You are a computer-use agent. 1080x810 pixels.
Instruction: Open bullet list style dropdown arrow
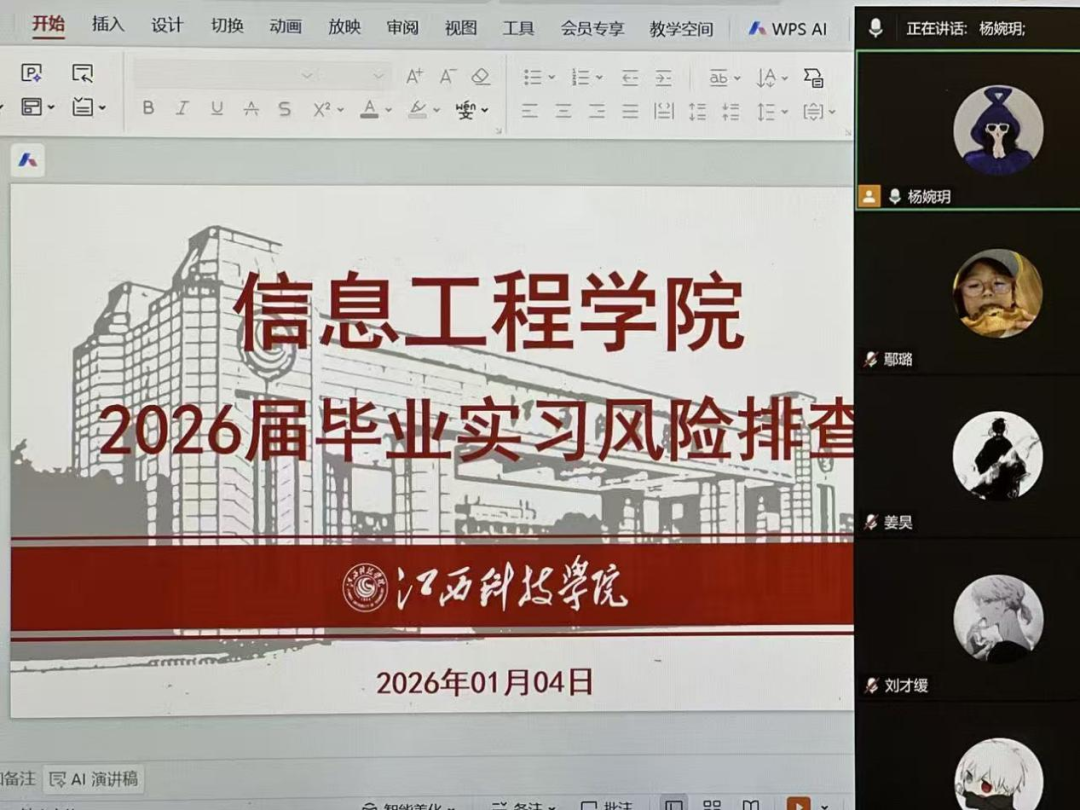tap(552, 78)
